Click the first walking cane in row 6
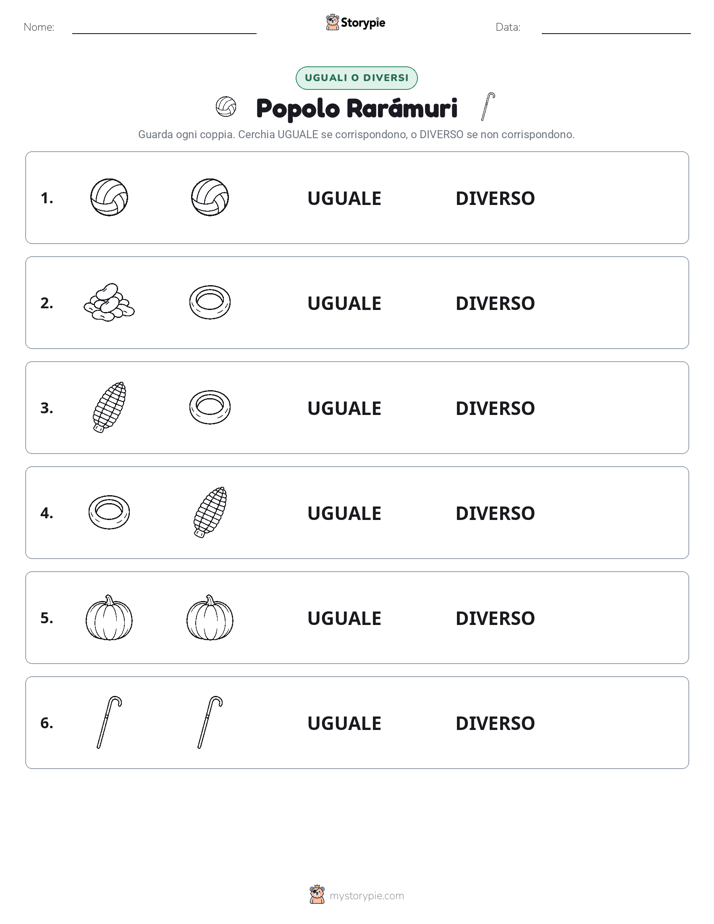Viewport: 714px width, 924px height. point(109,722)
